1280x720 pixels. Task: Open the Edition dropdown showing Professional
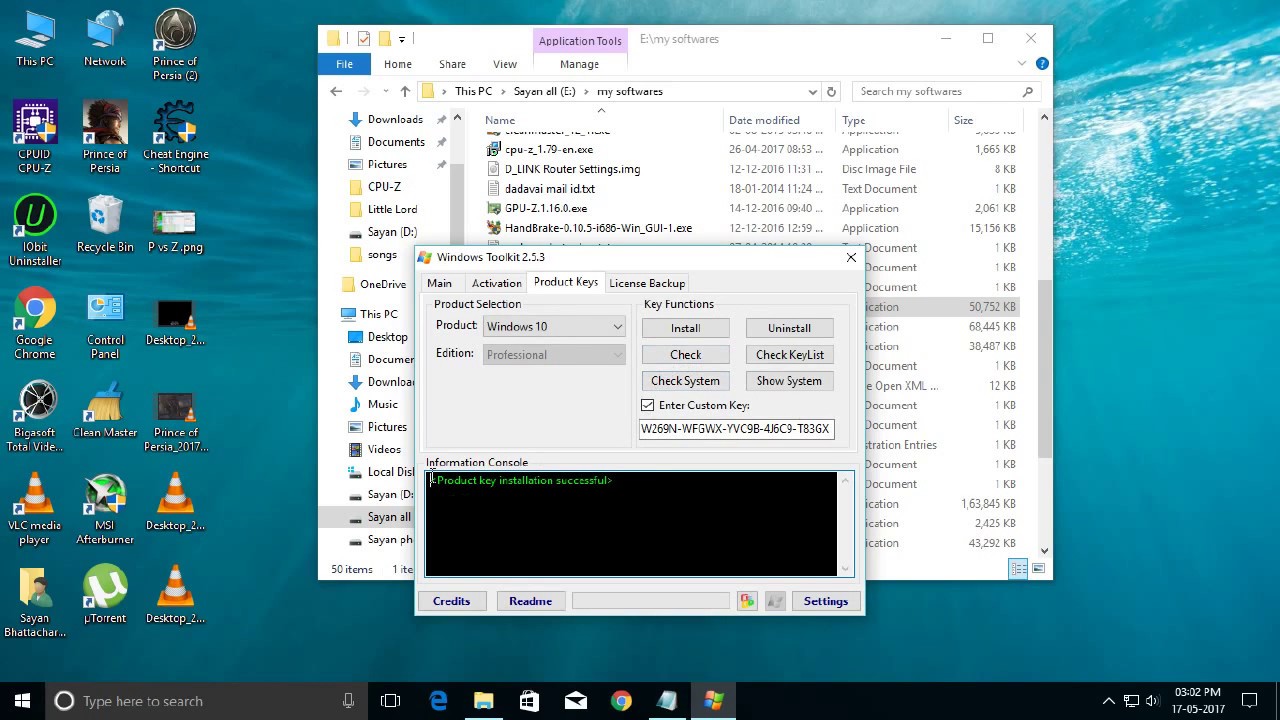click(554, 355)
